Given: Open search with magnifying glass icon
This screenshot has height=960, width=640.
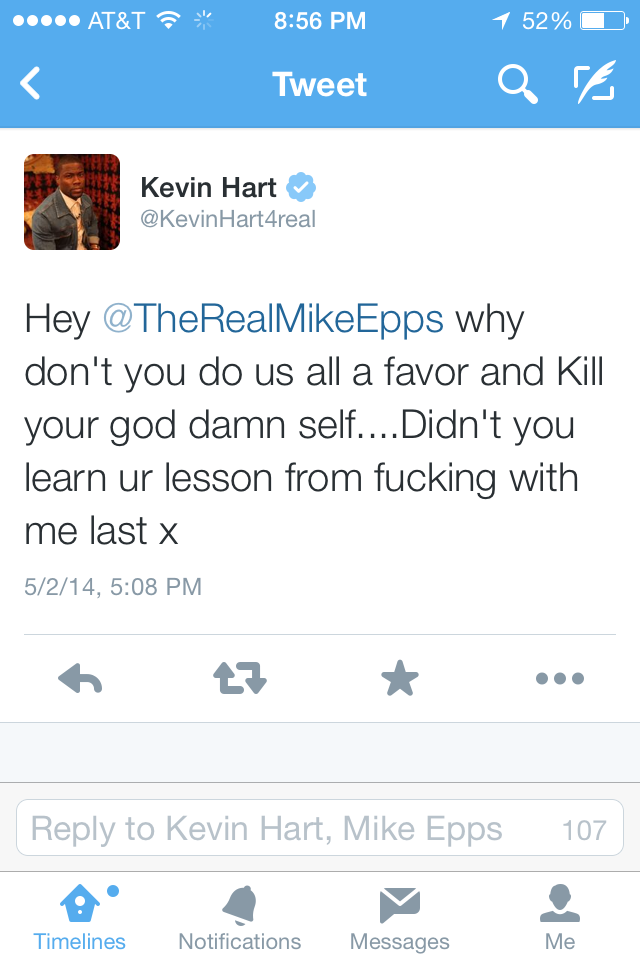Looking at the screenshot, I should point(518,84).
